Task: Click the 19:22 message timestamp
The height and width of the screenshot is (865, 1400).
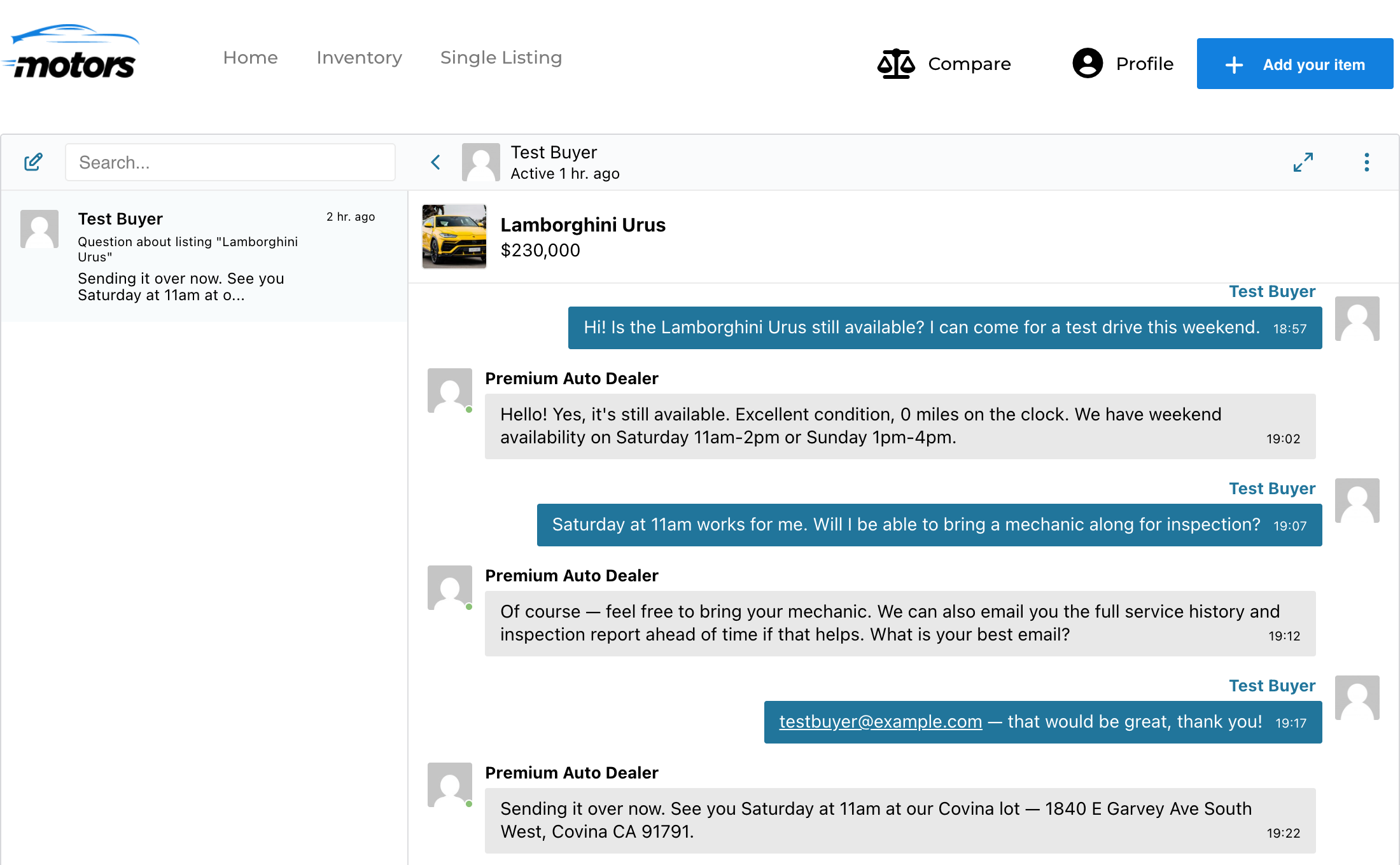Action: (1283, 833)
